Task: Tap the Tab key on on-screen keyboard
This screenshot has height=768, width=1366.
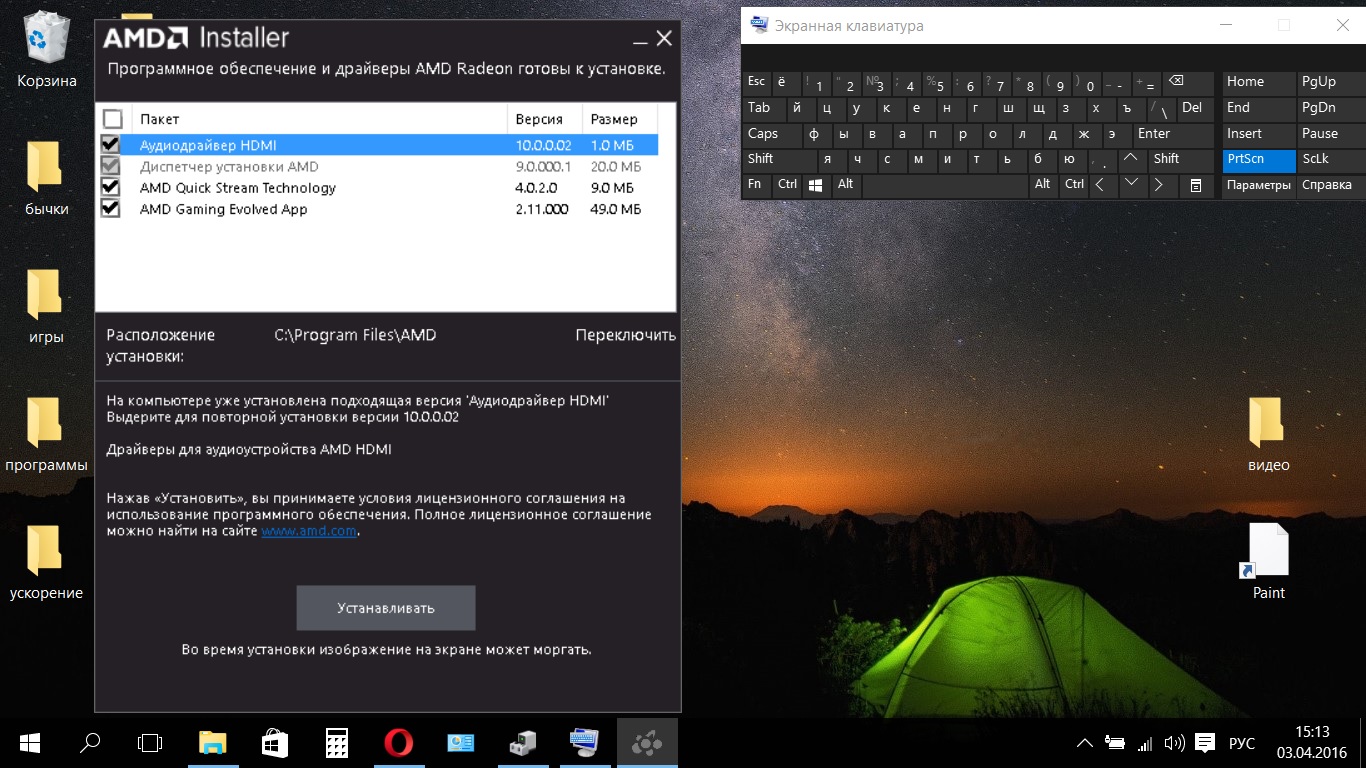Action: 763,108
